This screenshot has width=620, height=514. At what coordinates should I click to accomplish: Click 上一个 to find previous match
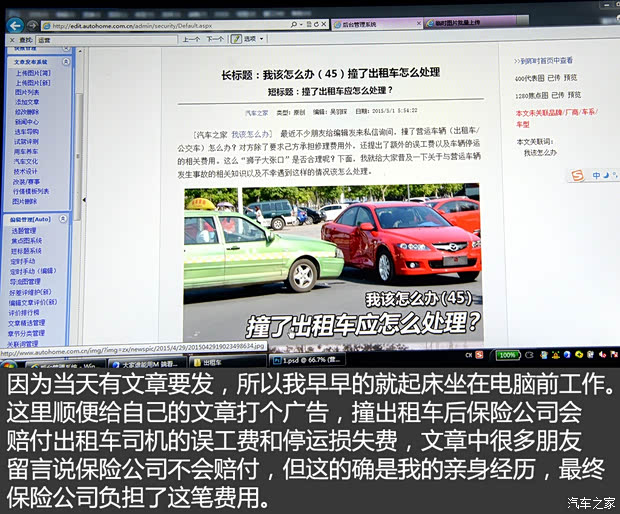191,39
